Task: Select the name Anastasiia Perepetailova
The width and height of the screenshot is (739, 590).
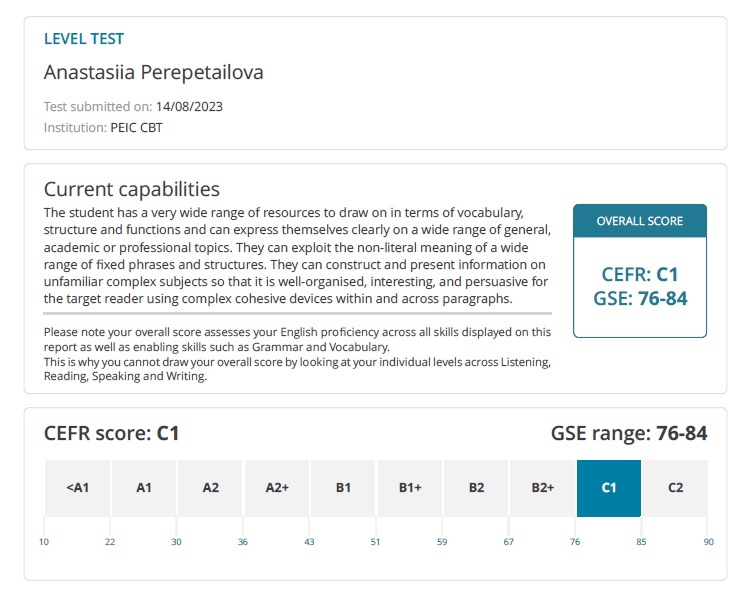Action: pyautogui.click(x=154, y=73)
